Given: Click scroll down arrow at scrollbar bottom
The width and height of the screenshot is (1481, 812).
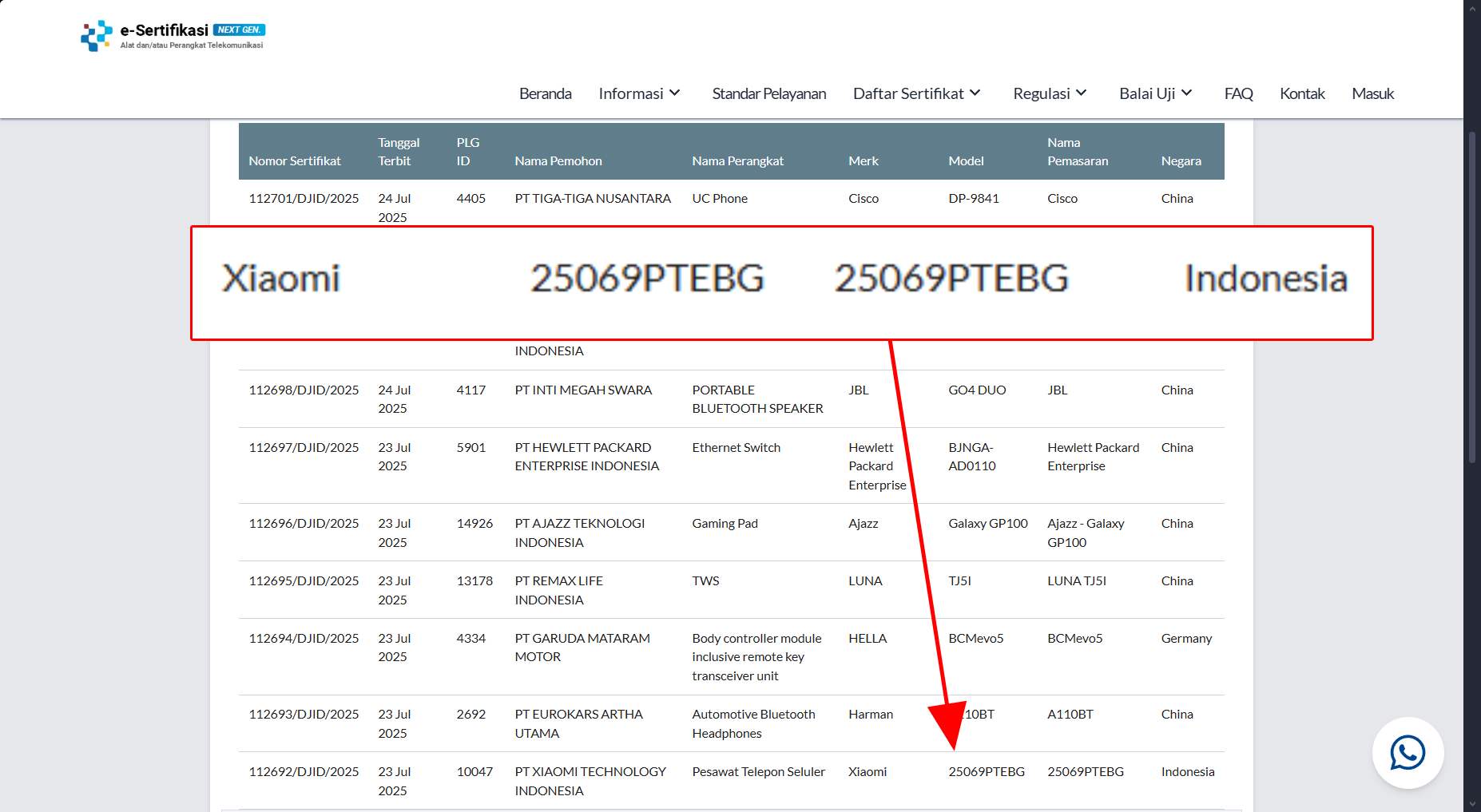Looking at the screenshot, I should [1472, 804].
